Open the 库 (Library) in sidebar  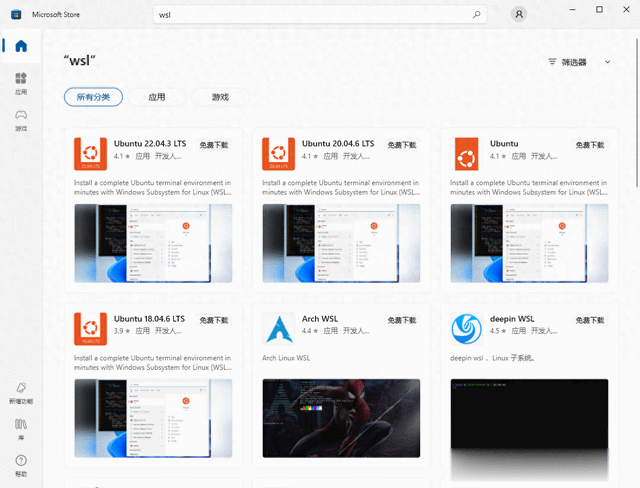pyautogui.click(x=21, y=429)
